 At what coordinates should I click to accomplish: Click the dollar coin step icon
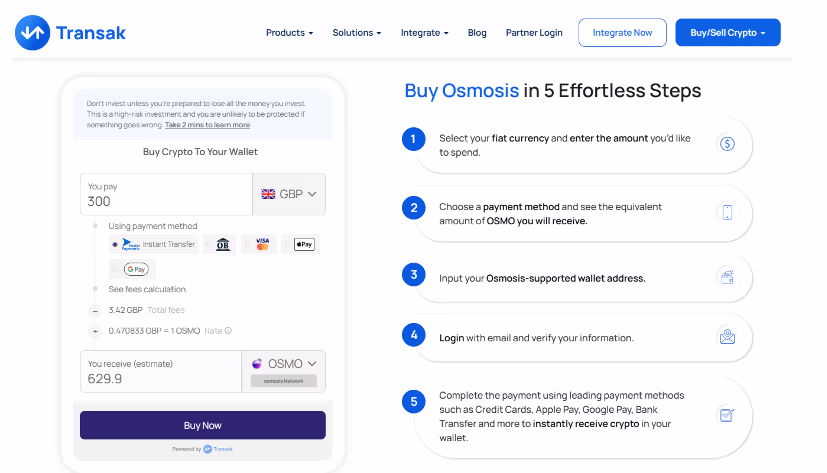coord(727,144)
